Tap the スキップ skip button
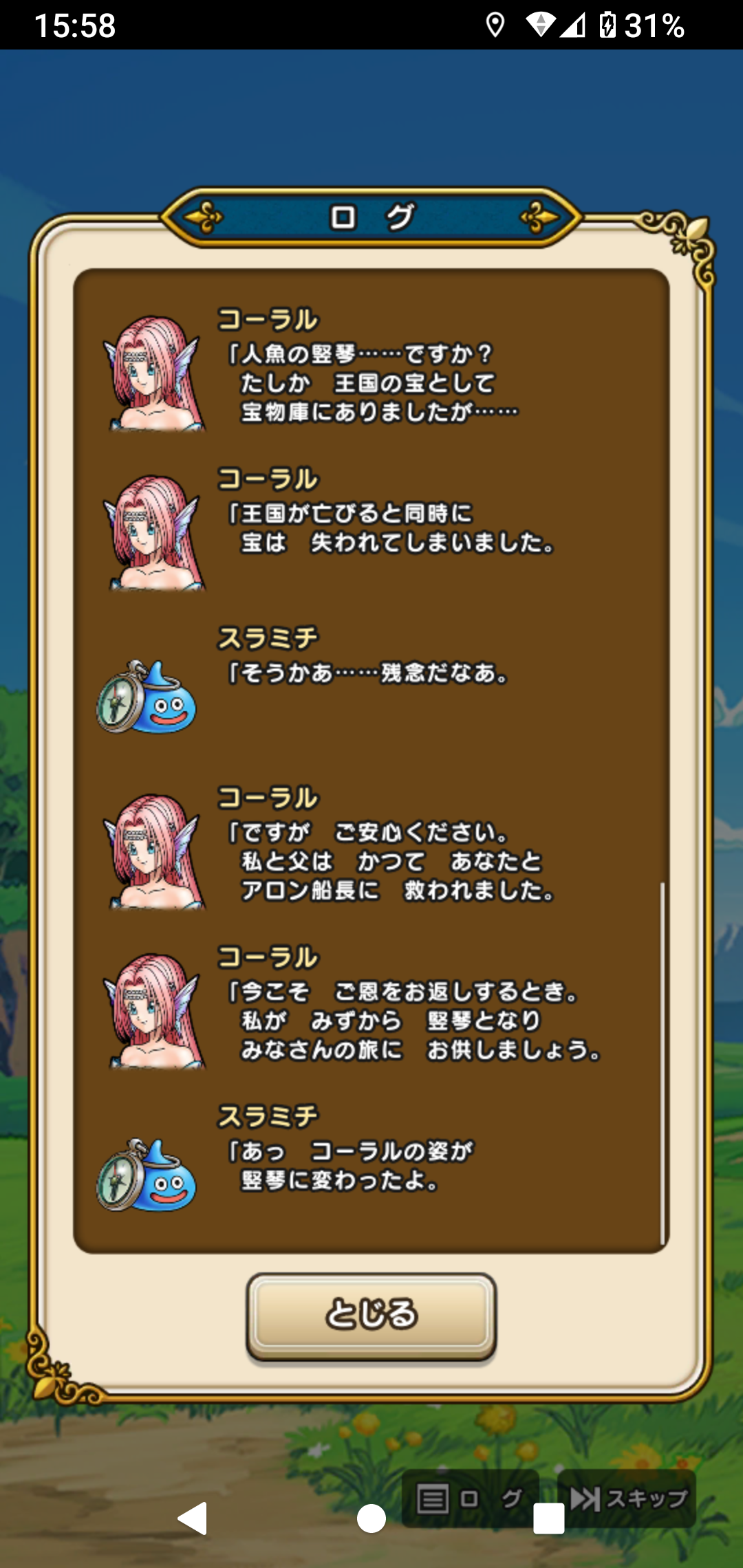 pos(627,1499)
